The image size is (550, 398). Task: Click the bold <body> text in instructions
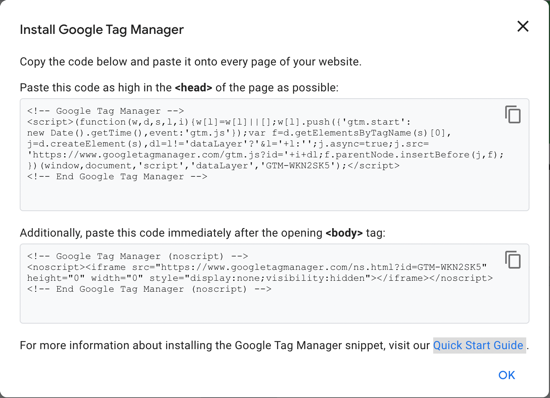[x=344, y=233]
